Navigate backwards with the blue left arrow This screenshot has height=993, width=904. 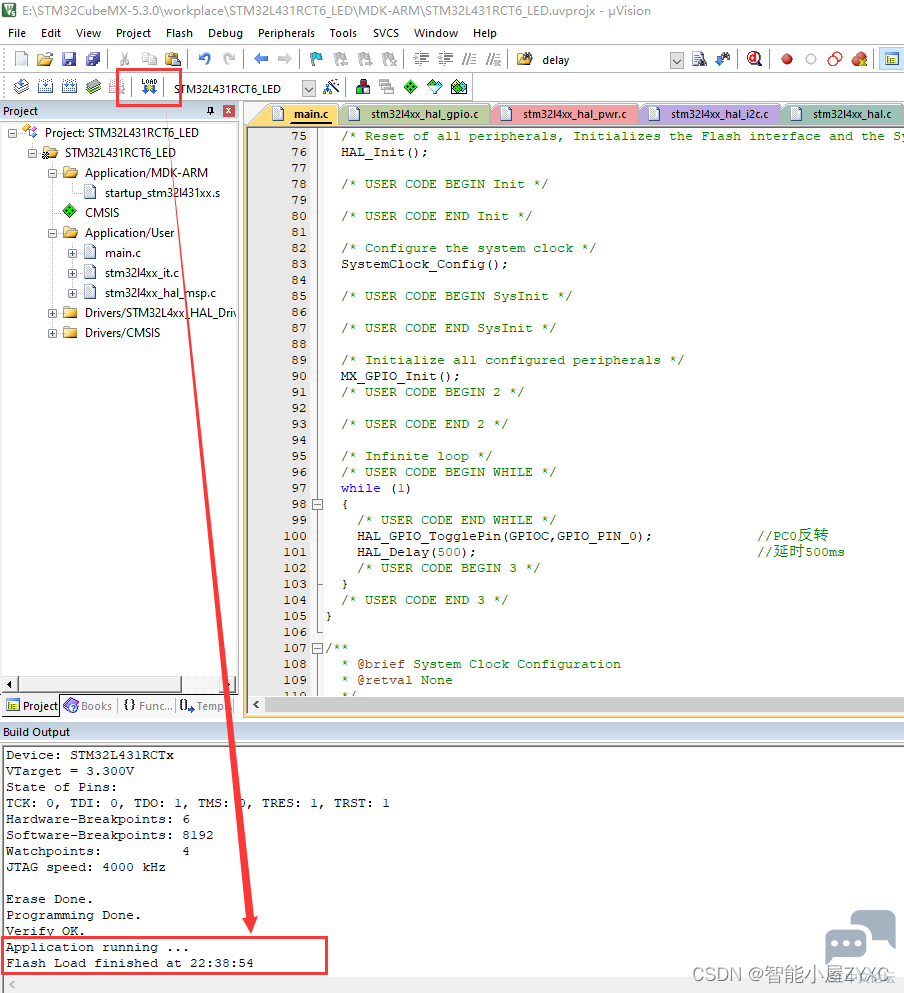pos(261,59)
